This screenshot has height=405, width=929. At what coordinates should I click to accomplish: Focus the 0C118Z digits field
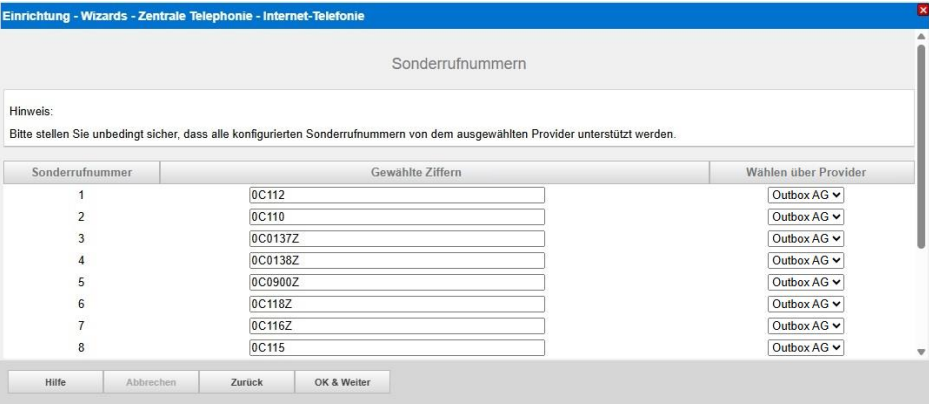(x=396, y=304)
